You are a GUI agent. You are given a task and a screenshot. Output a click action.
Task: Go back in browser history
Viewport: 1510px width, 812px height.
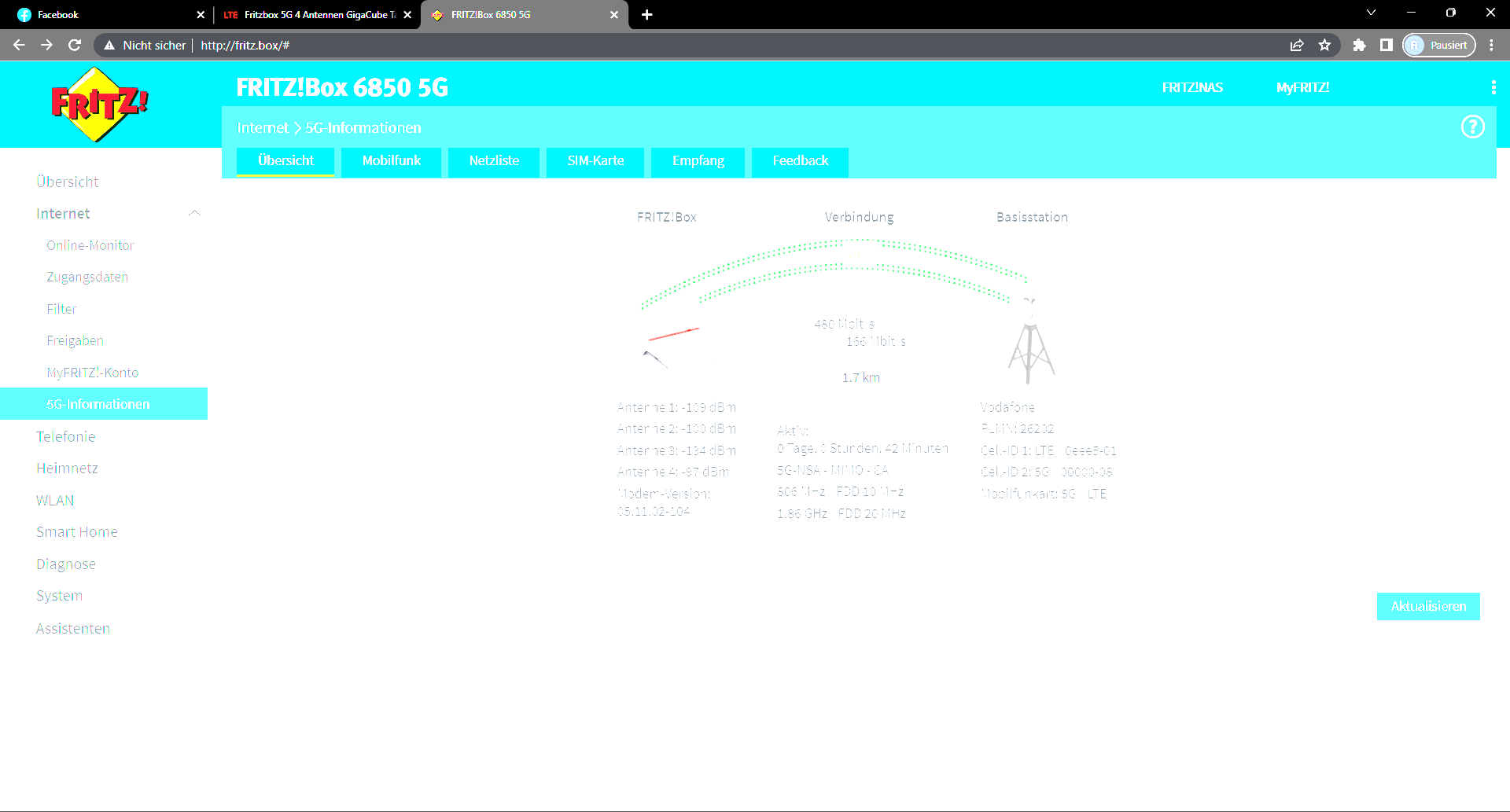pos(19,45)
